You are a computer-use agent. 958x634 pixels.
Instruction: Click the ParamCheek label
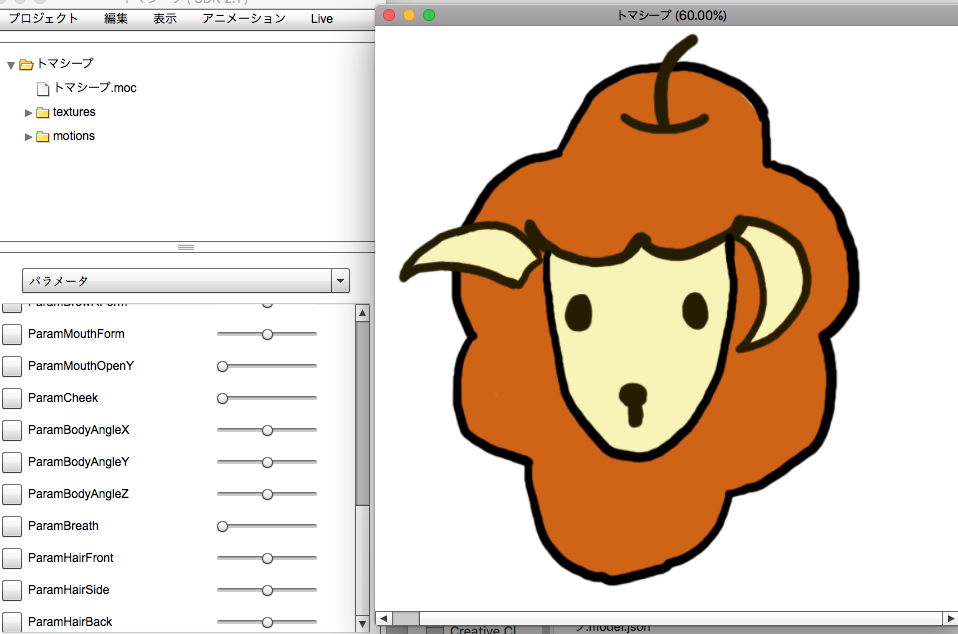[x=63, y=398]
